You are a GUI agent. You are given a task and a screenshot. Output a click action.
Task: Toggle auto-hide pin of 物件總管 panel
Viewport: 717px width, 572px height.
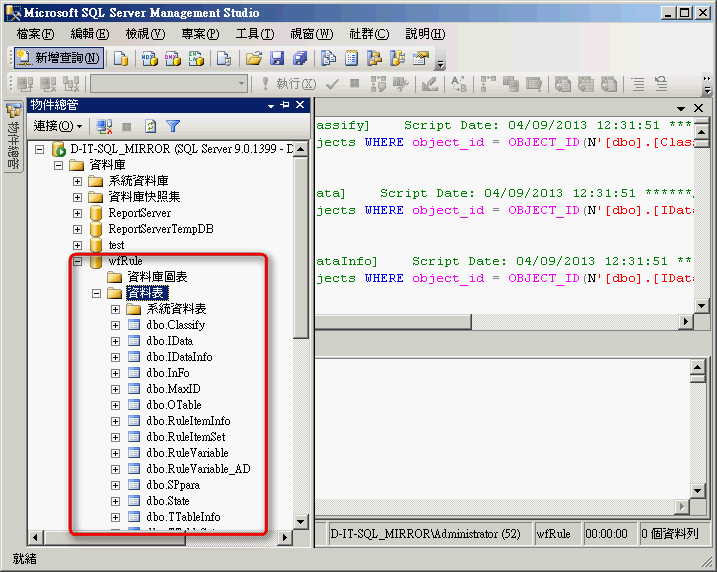[285, 105]
